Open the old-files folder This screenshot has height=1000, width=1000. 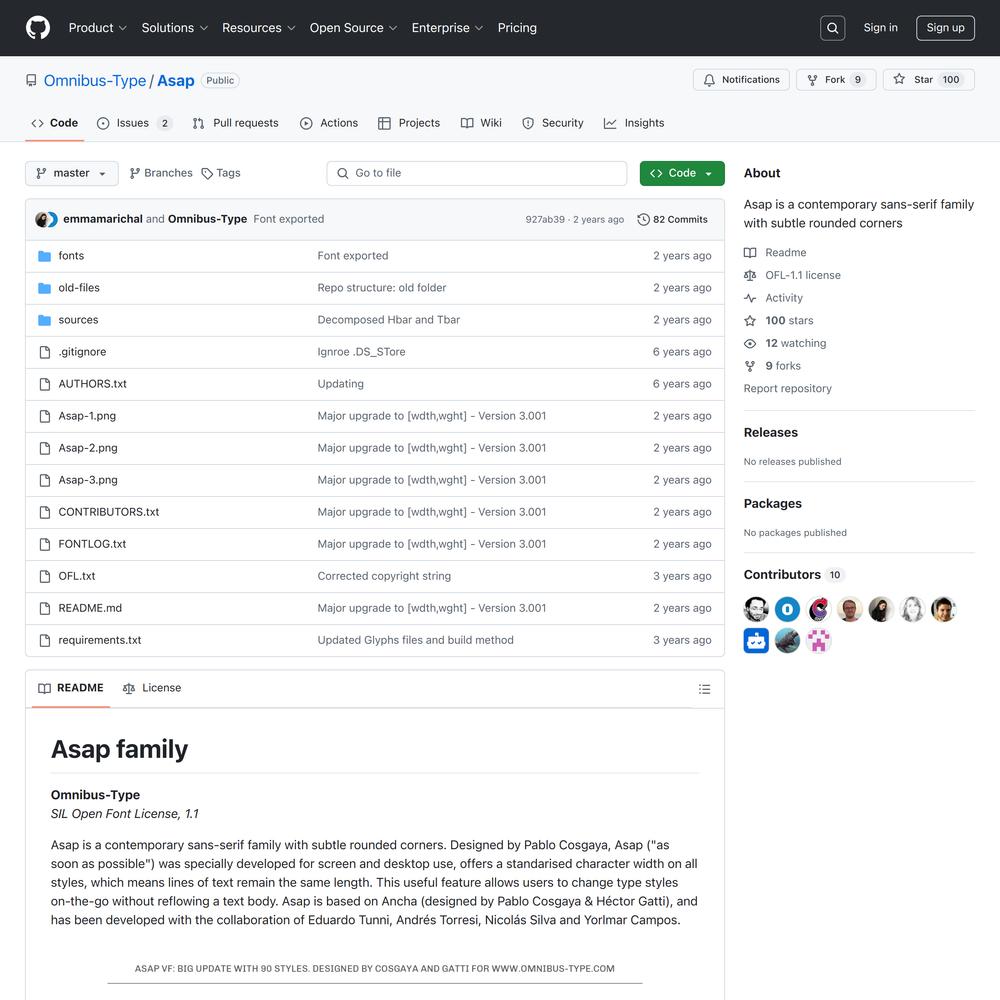pyautogui.click(x=79, y=288)
